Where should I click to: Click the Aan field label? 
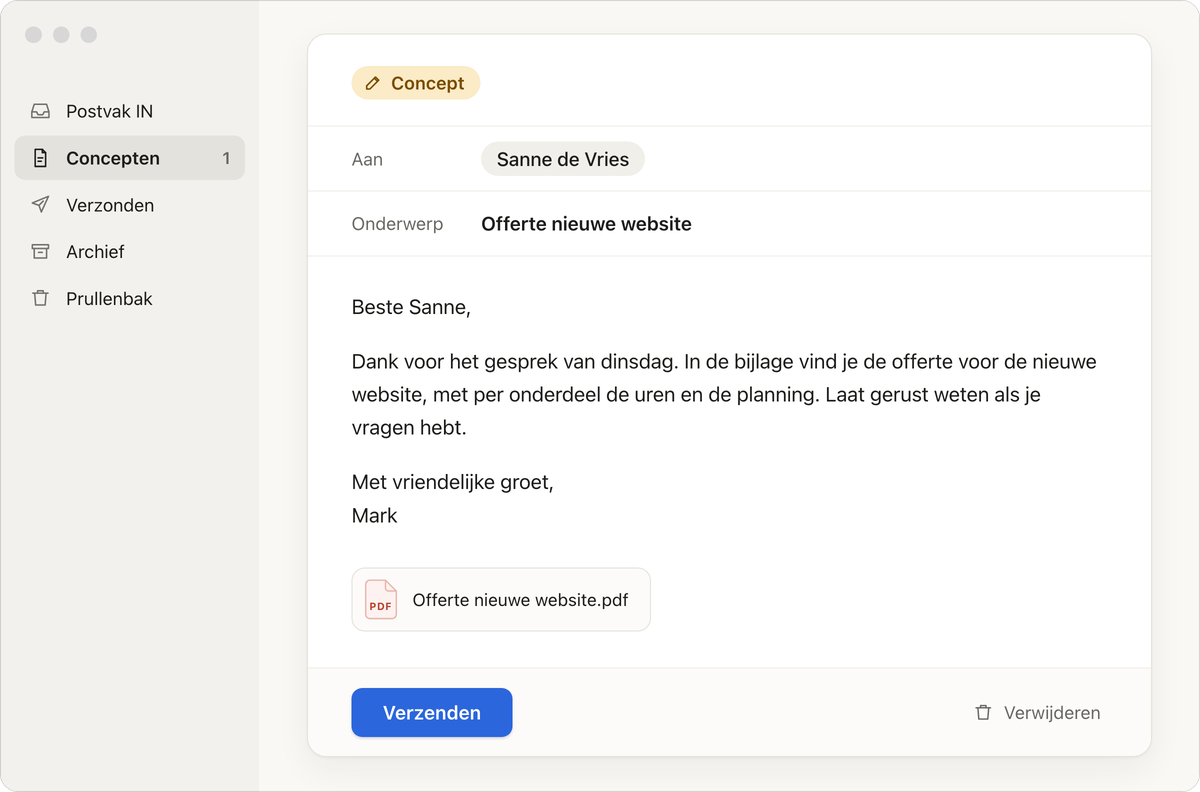(367, 159)
